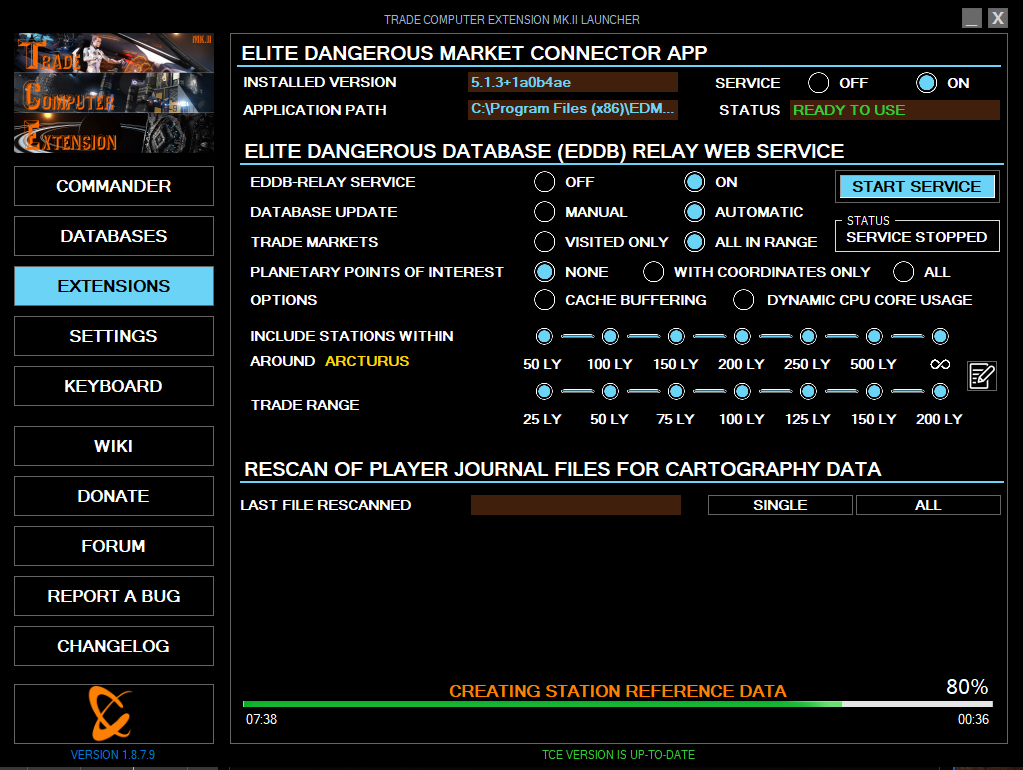Set trade range to 50 LY
The width and height of the screenshot is (1023, 770).
pyautogui.click(x=610, y=392)
